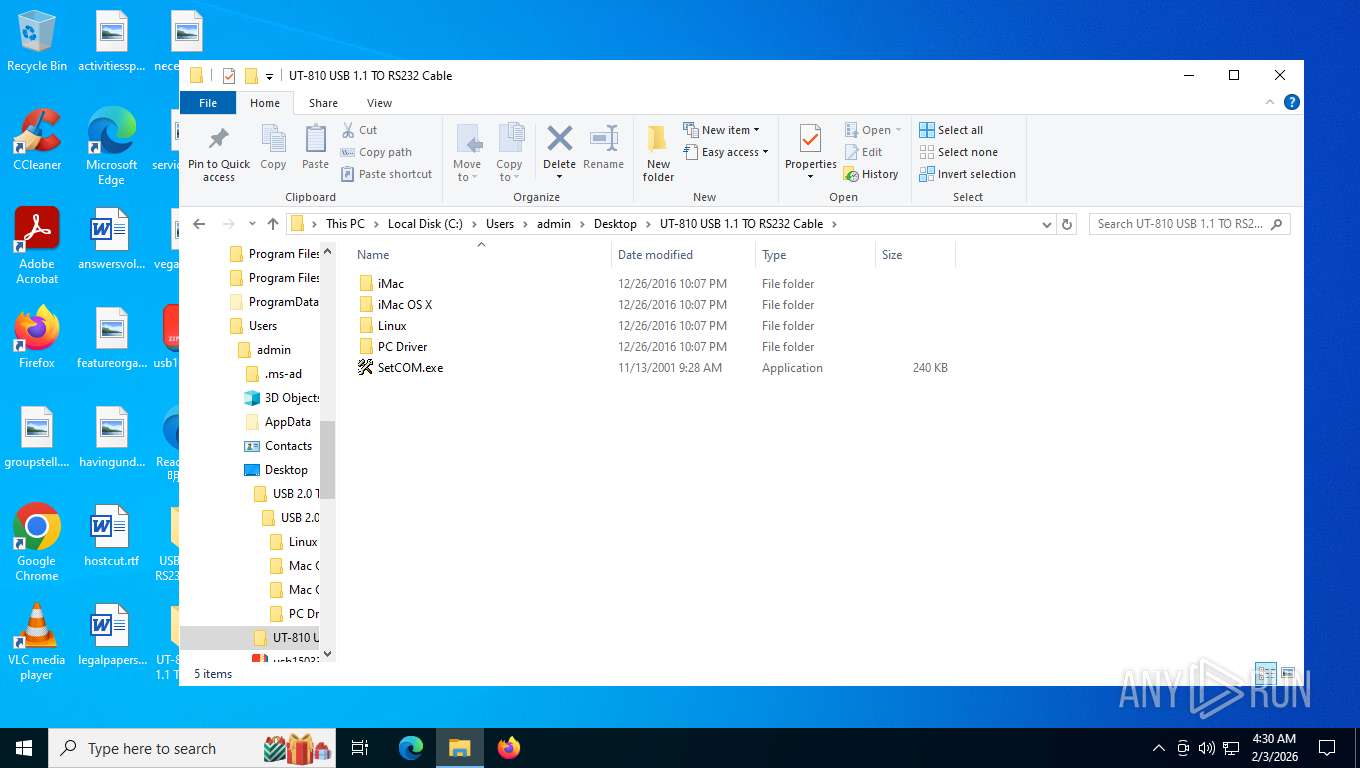
Task: Click Copy path command
Action: 376,152
